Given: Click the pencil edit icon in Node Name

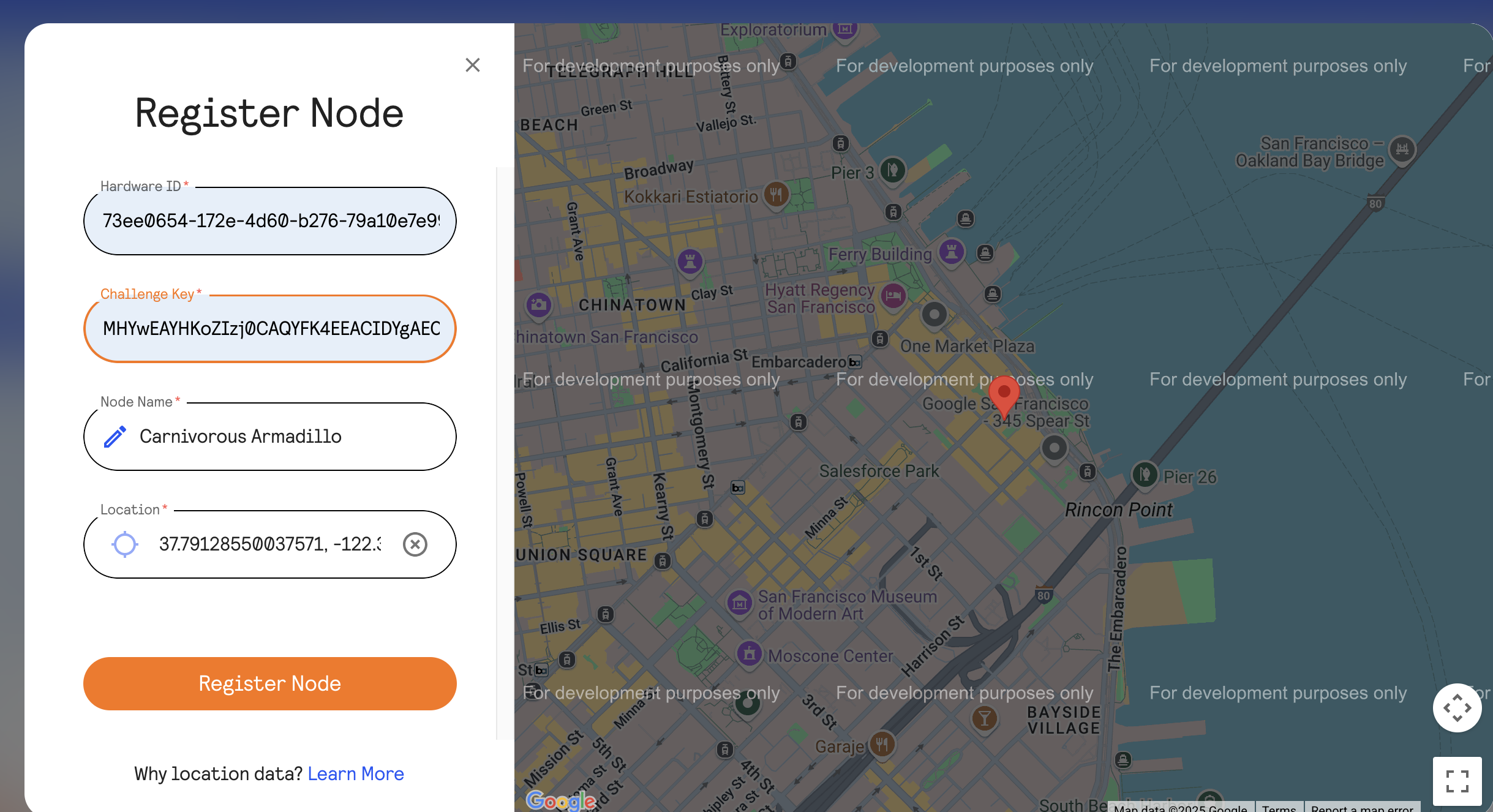Looking at the screenshot, I should (115, 437).
